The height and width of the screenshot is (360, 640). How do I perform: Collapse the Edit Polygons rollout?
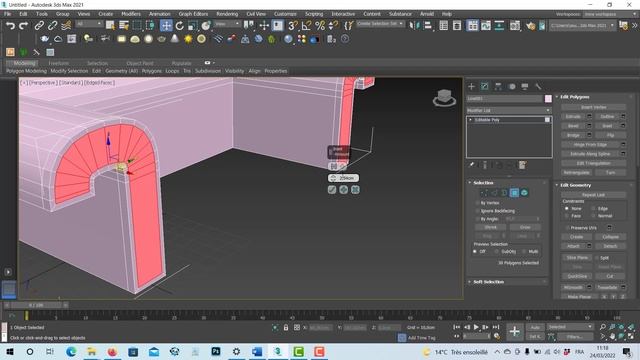(x=575, y=97)
